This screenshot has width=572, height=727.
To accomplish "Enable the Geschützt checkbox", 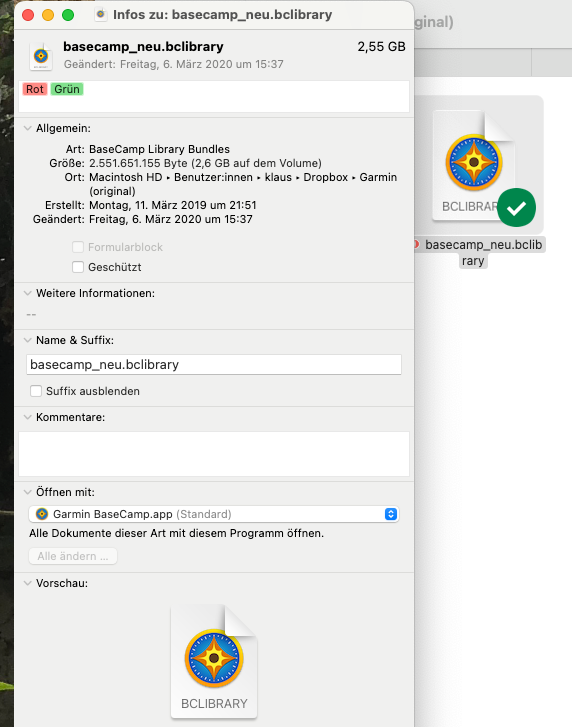I will tap(78, 267).
